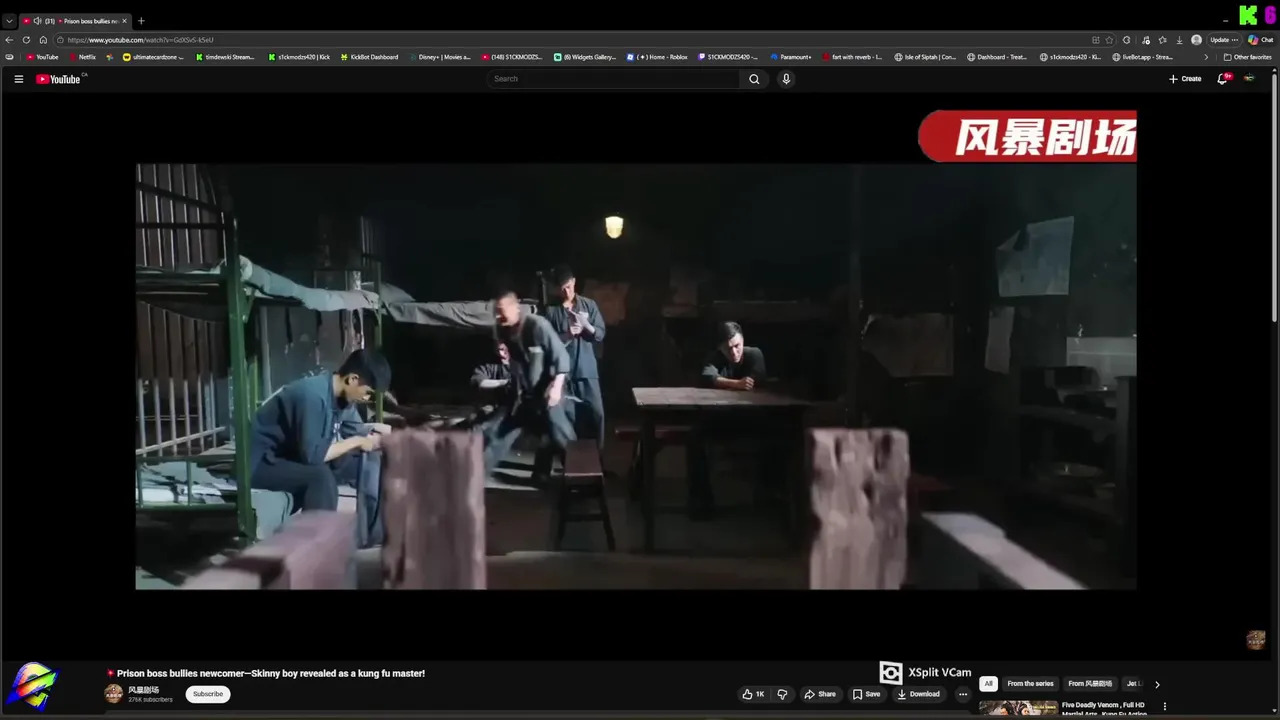
Task: Like the video with thumbs up
Action: (x=752, y=694)
